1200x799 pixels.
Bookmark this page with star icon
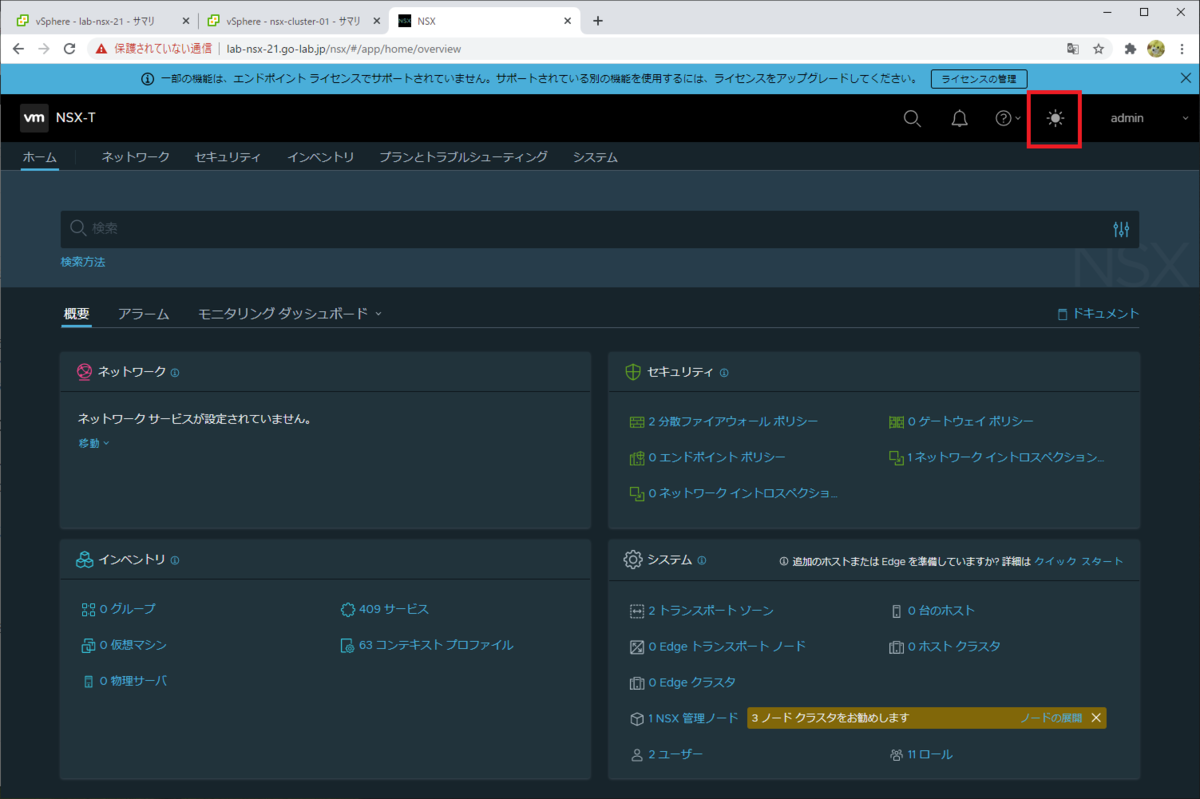coord(1099,48)
